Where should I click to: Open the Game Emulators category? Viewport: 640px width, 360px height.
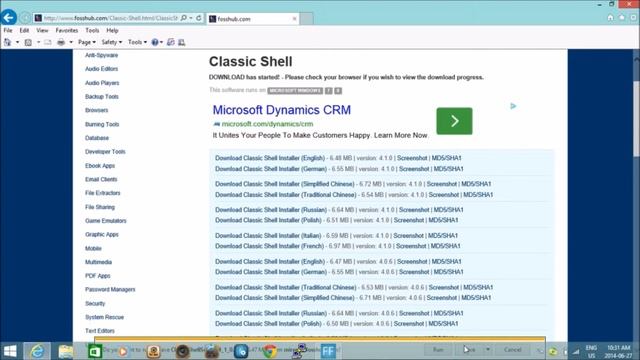coord(106,221)
